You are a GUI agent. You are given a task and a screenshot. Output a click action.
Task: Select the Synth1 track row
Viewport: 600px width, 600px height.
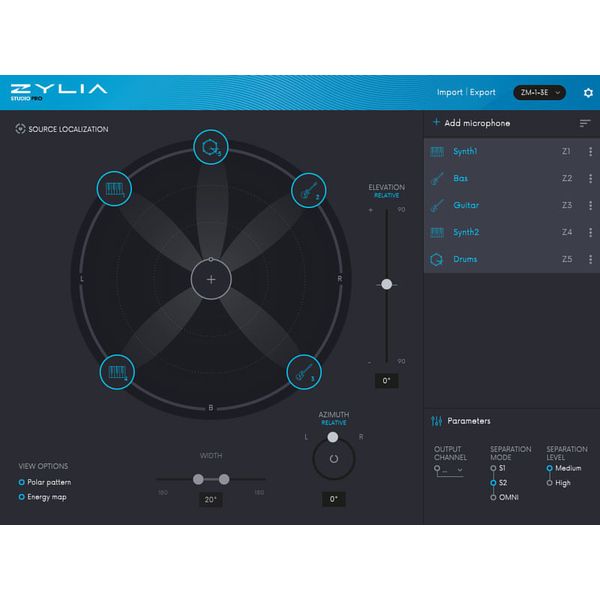pos(512,152)
